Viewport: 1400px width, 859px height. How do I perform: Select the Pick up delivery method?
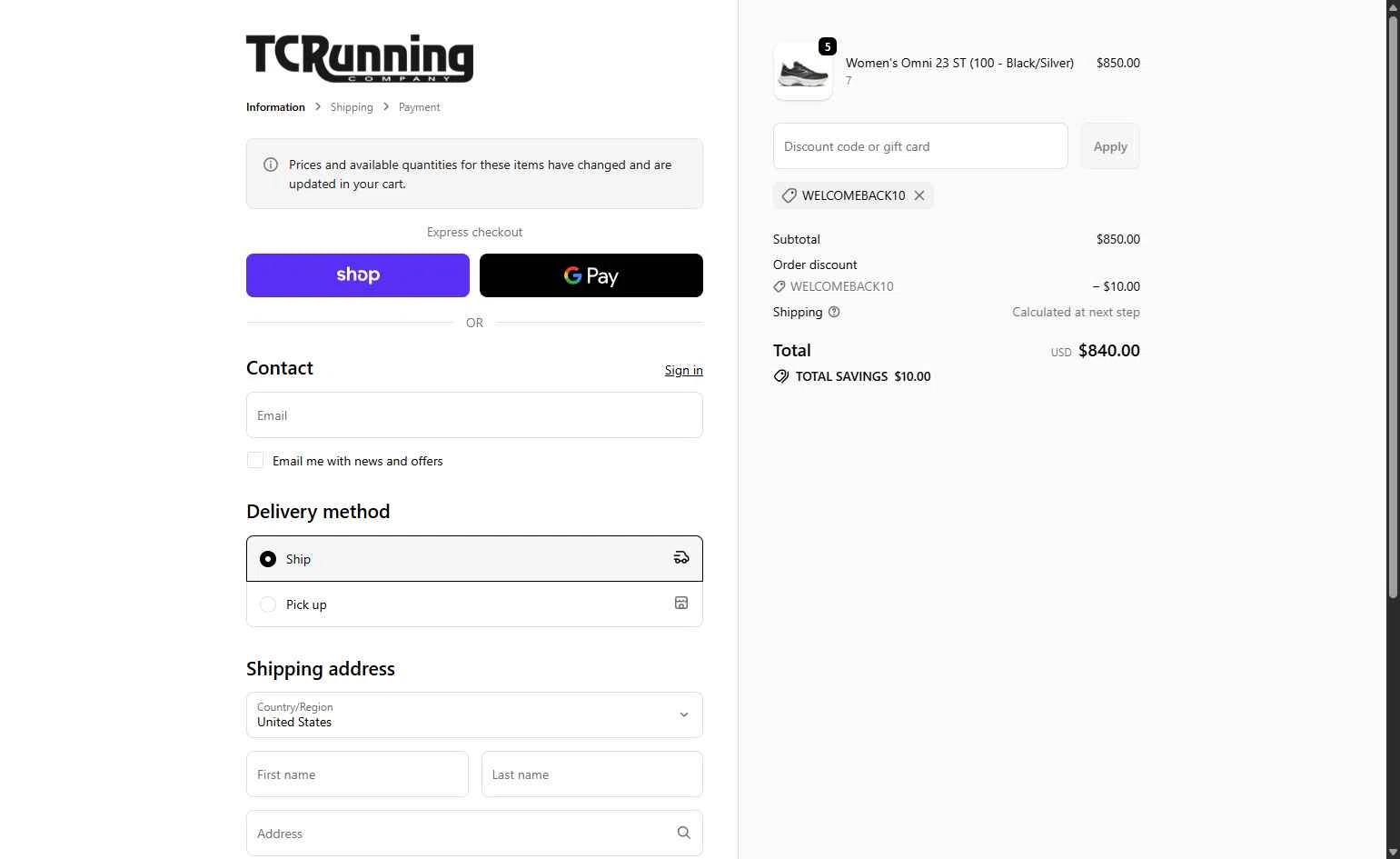(474, 604)
